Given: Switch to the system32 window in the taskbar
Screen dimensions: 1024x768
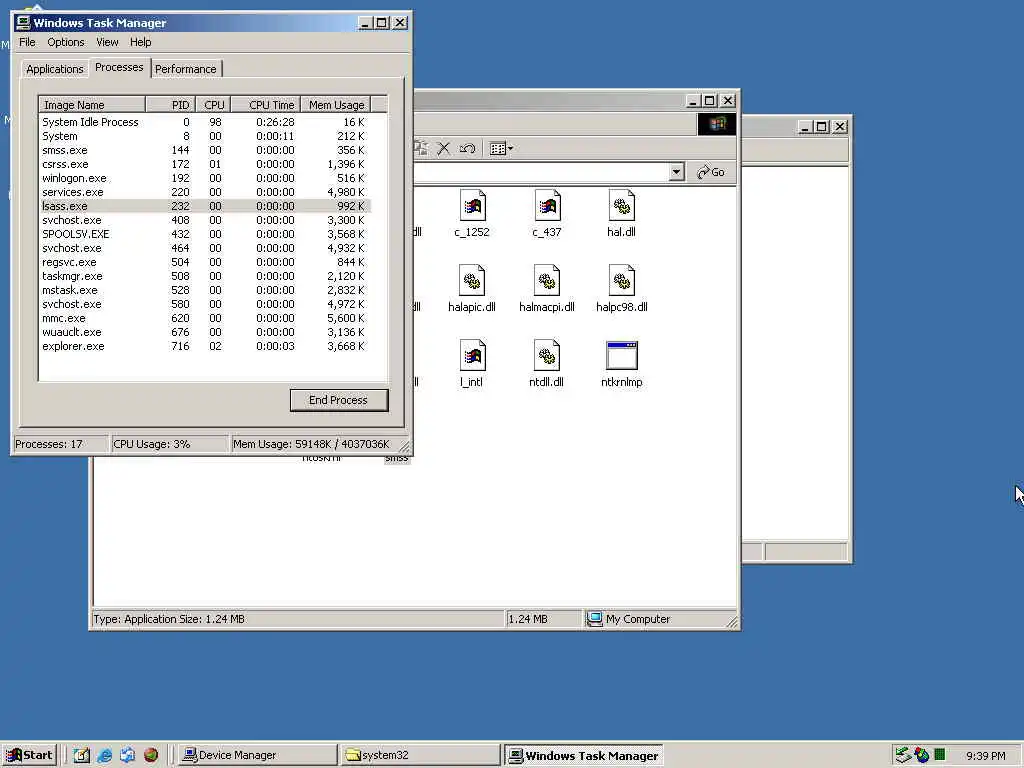Looking at the screenshot, I should point(420,755).
